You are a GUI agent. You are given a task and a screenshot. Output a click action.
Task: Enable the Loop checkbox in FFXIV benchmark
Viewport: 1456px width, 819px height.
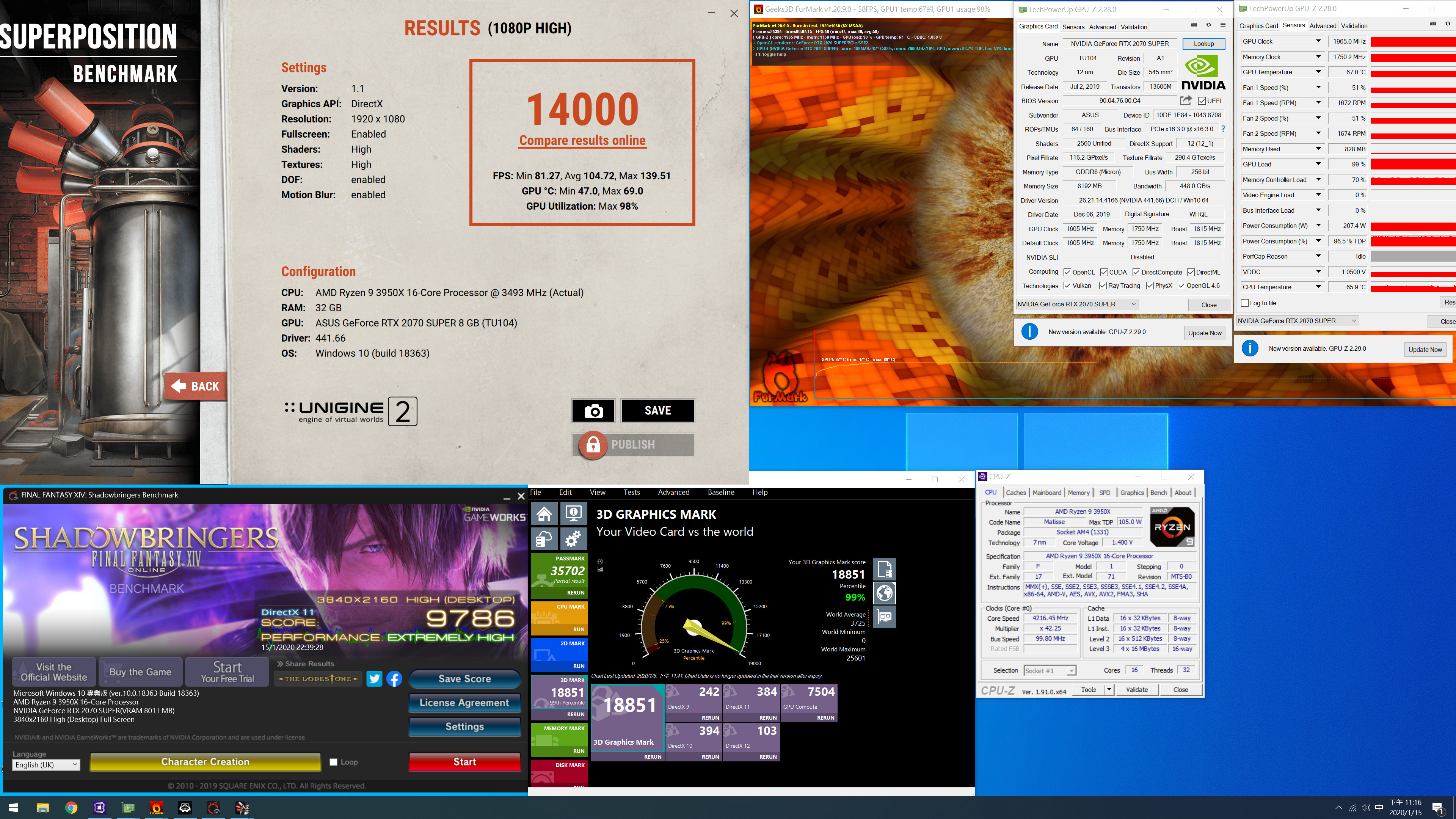tap(334, 762)
